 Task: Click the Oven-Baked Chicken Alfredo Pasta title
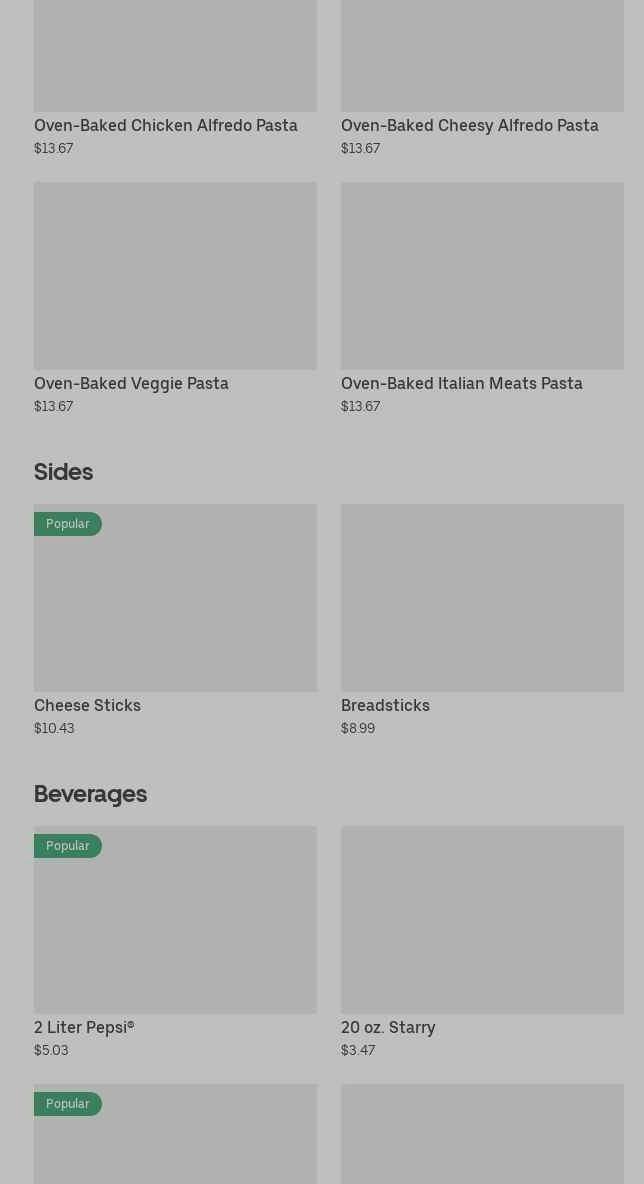click(166, 125)
